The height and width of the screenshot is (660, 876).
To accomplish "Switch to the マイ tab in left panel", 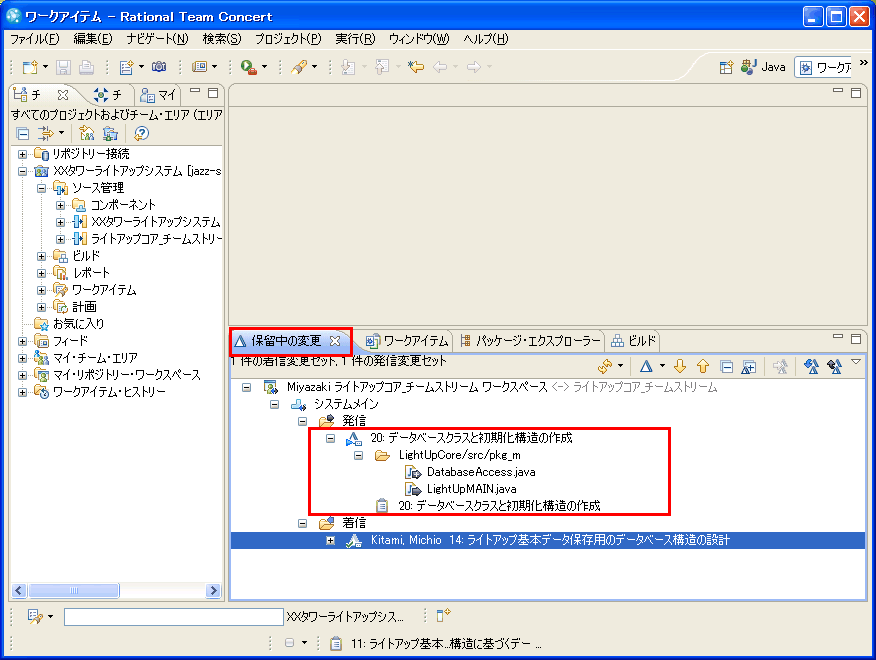I will (158, 95).
